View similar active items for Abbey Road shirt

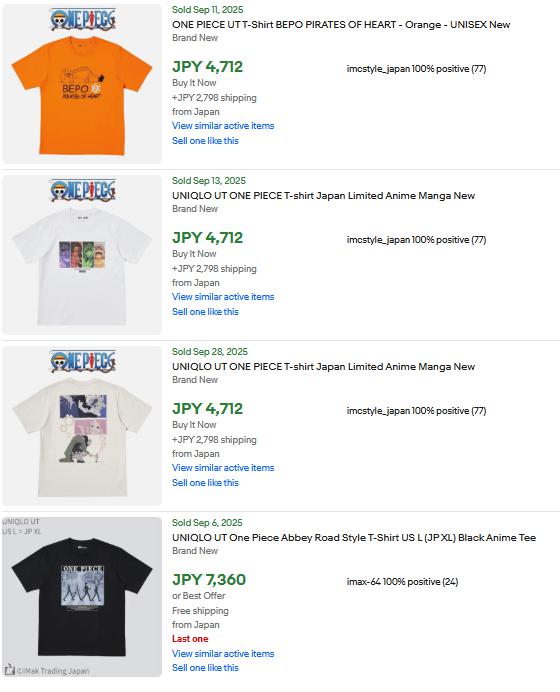click(x=223, y=654)
